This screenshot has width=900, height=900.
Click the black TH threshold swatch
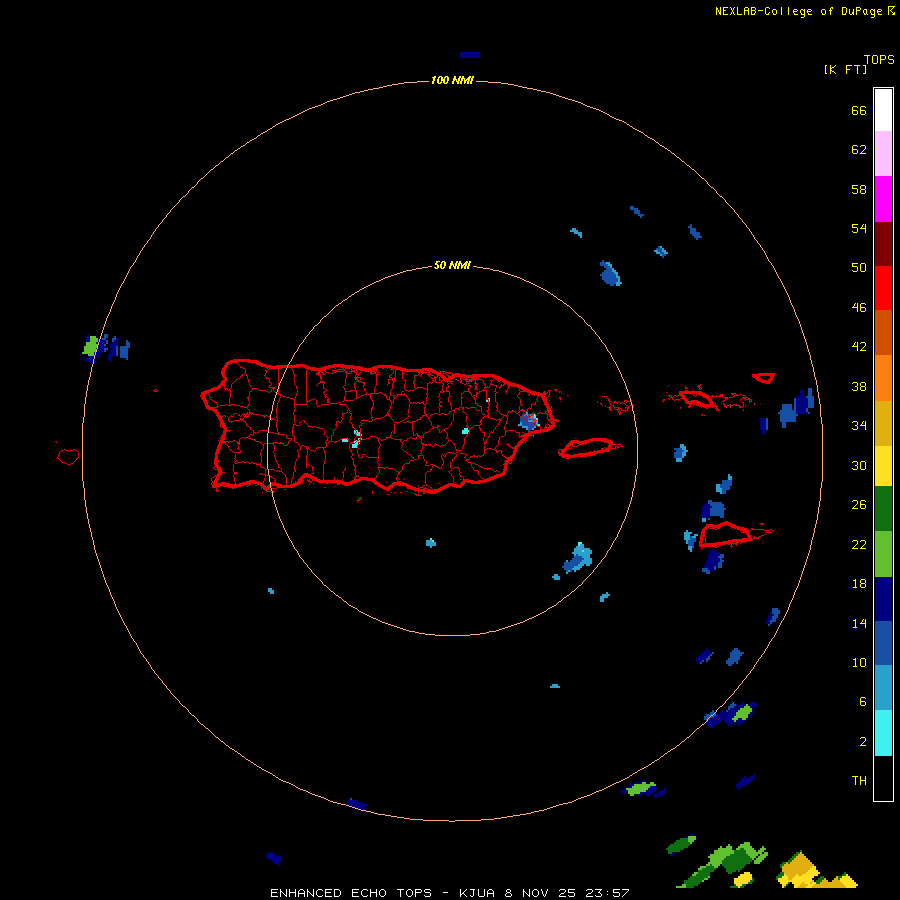tap(883, 778)
